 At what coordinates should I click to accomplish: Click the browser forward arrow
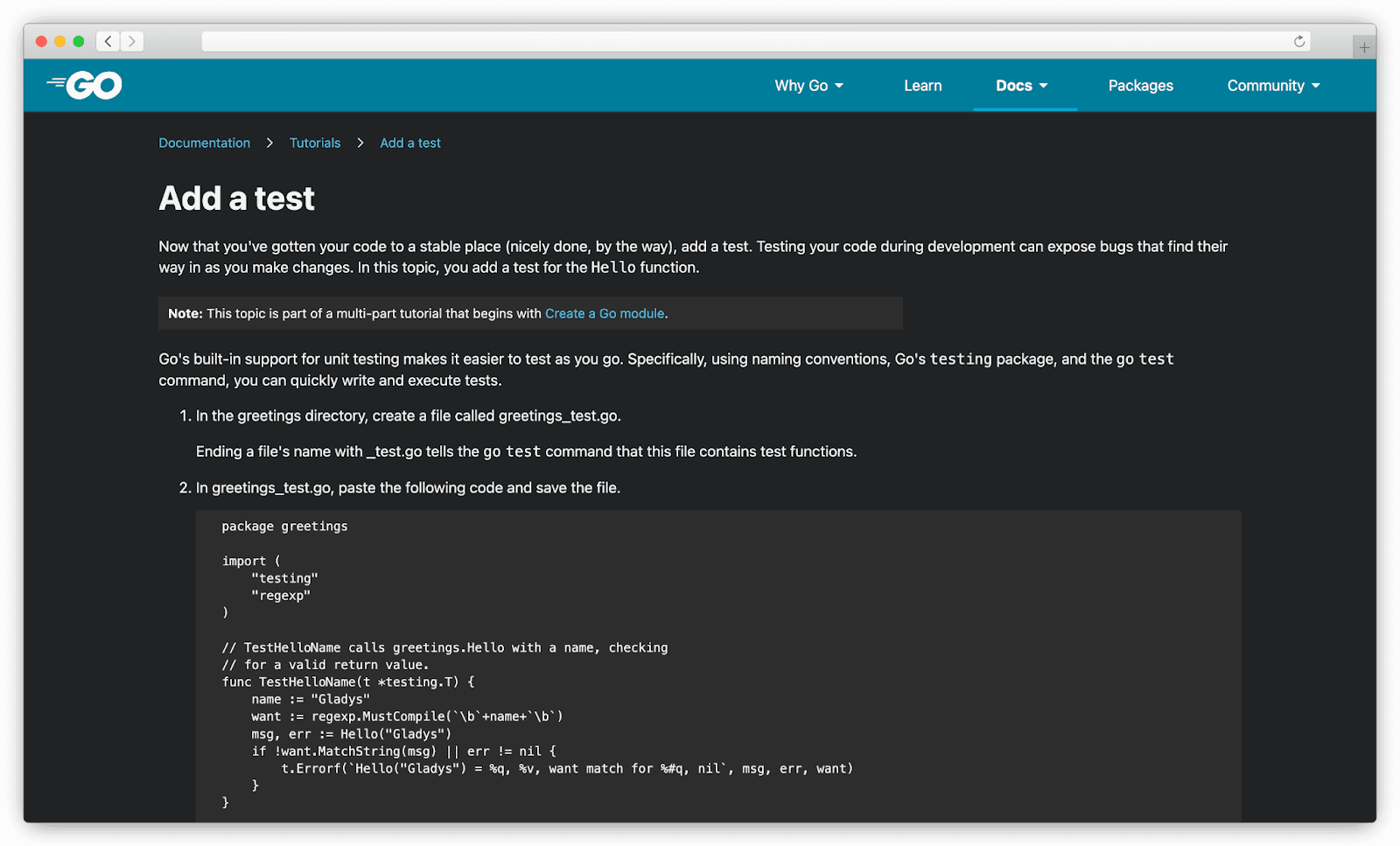131,40
